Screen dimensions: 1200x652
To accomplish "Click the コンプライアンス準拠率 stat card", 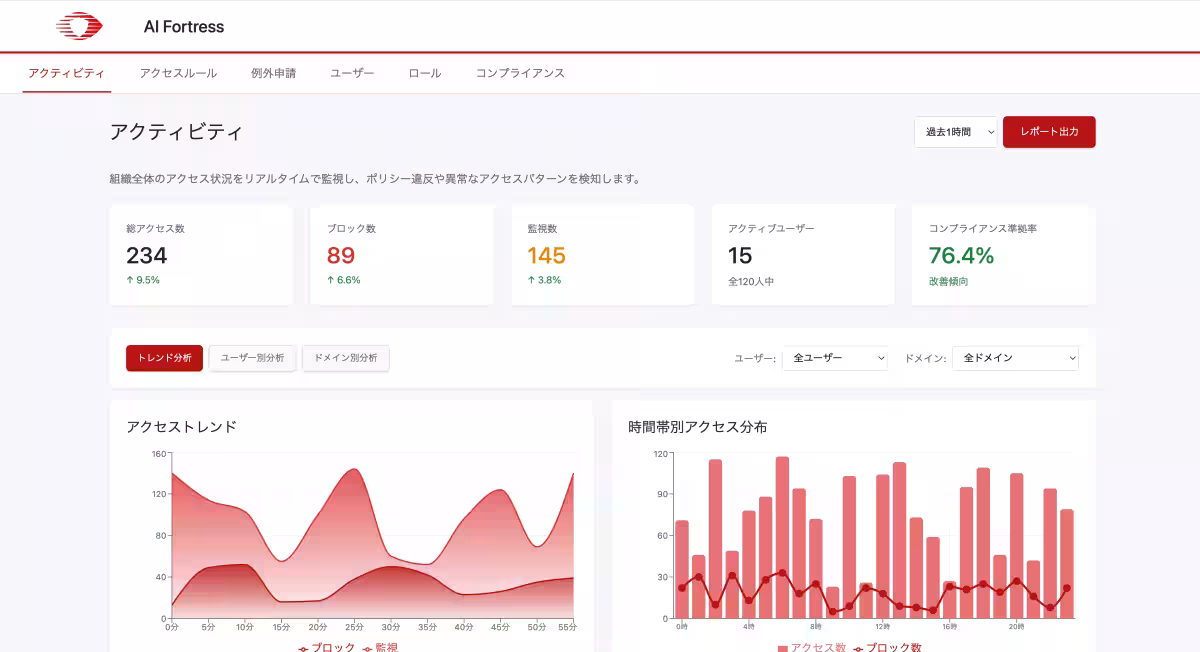I will pyautogui.click(x=1002, y=254).
